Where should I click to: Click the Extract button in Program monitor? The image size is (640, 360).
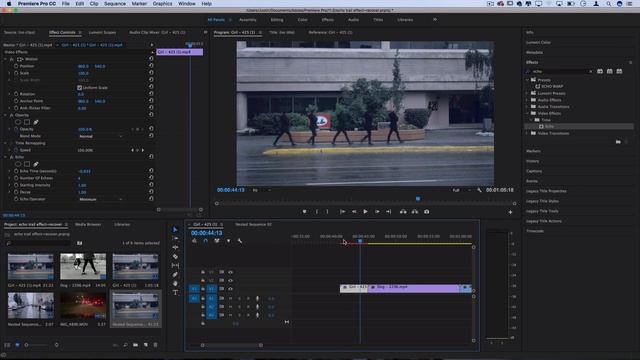(415, 212)
